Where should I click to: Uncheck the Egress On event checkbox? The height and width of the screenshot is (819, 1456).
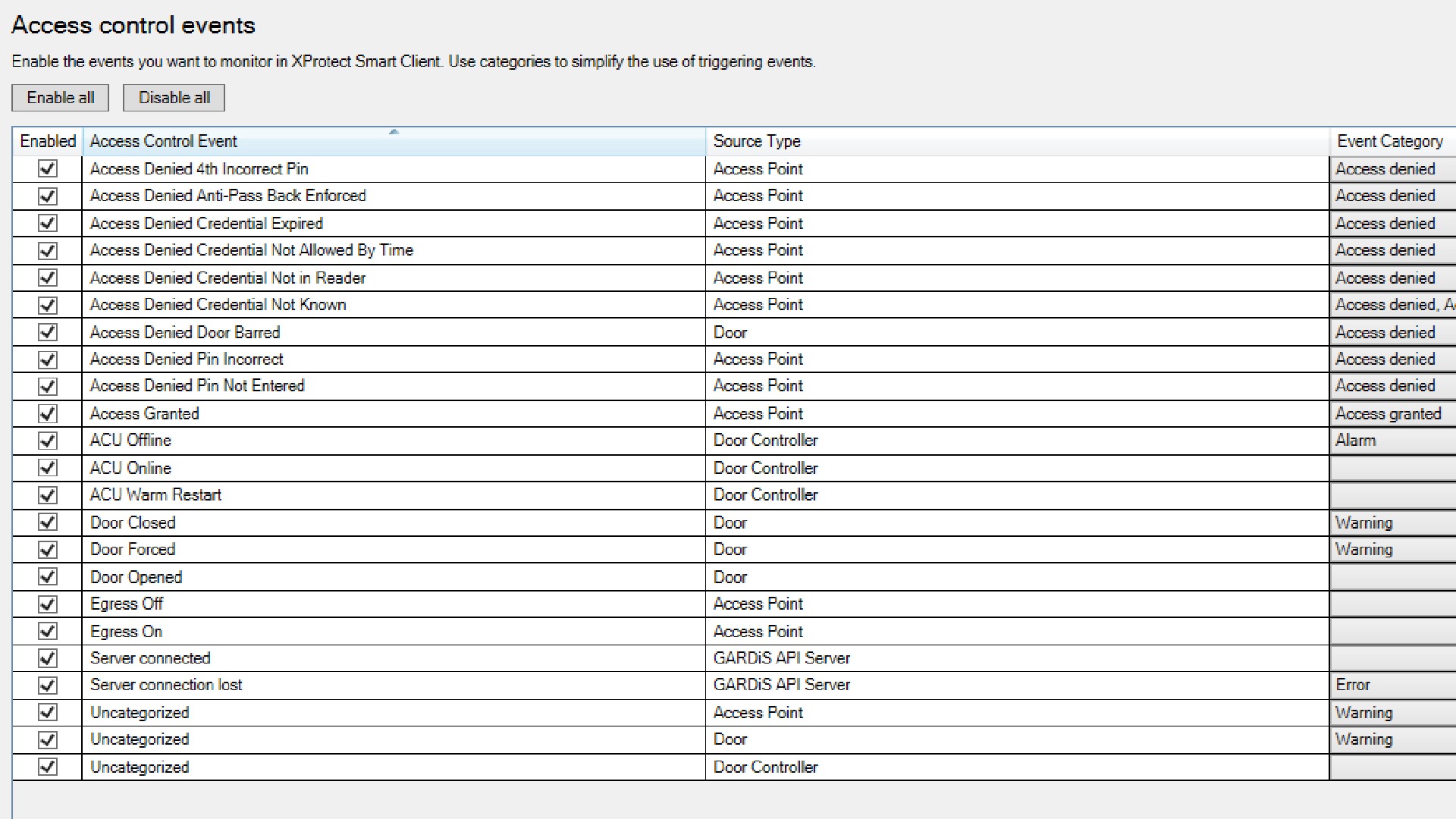point(48,631)
